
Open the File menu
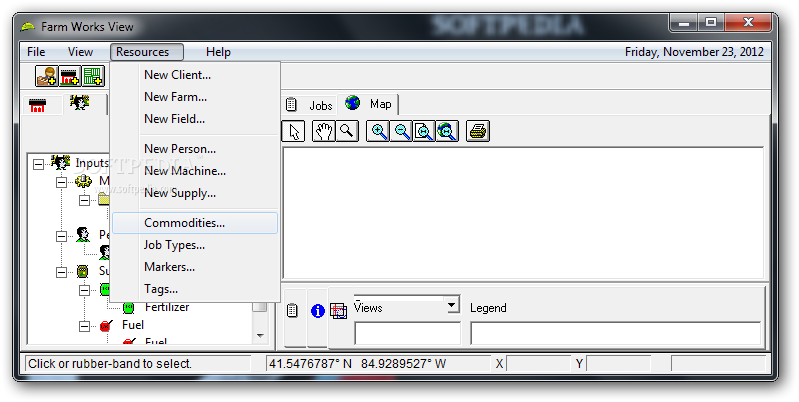(36, 52)
